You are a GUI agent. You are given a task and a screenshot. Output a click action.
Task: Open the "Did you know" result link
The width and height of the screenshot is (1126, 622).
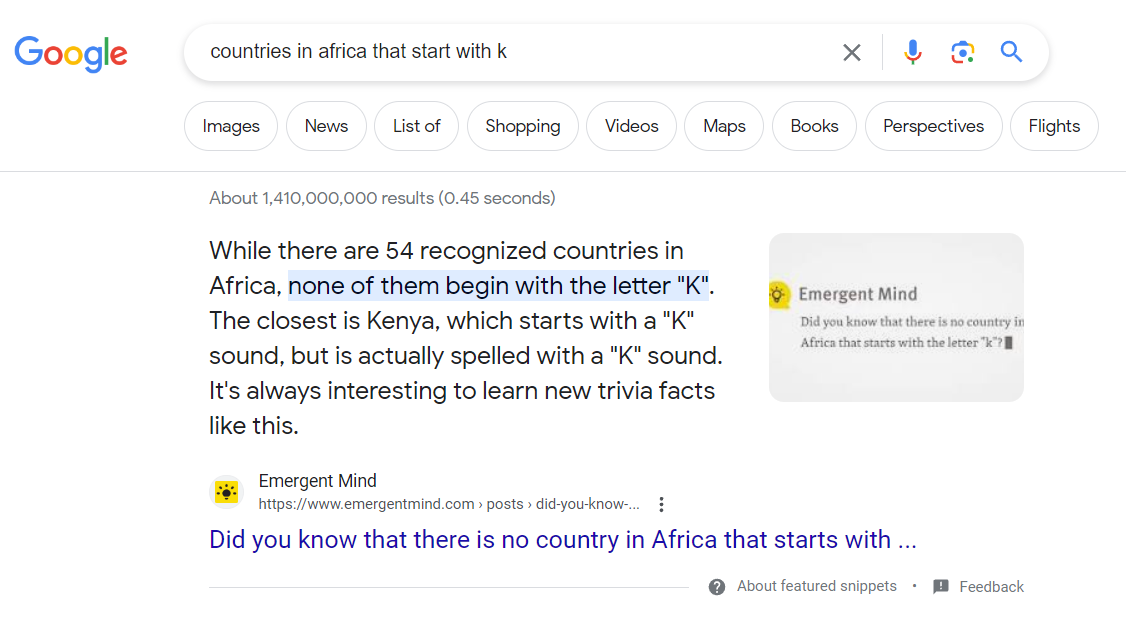[562, 540]
